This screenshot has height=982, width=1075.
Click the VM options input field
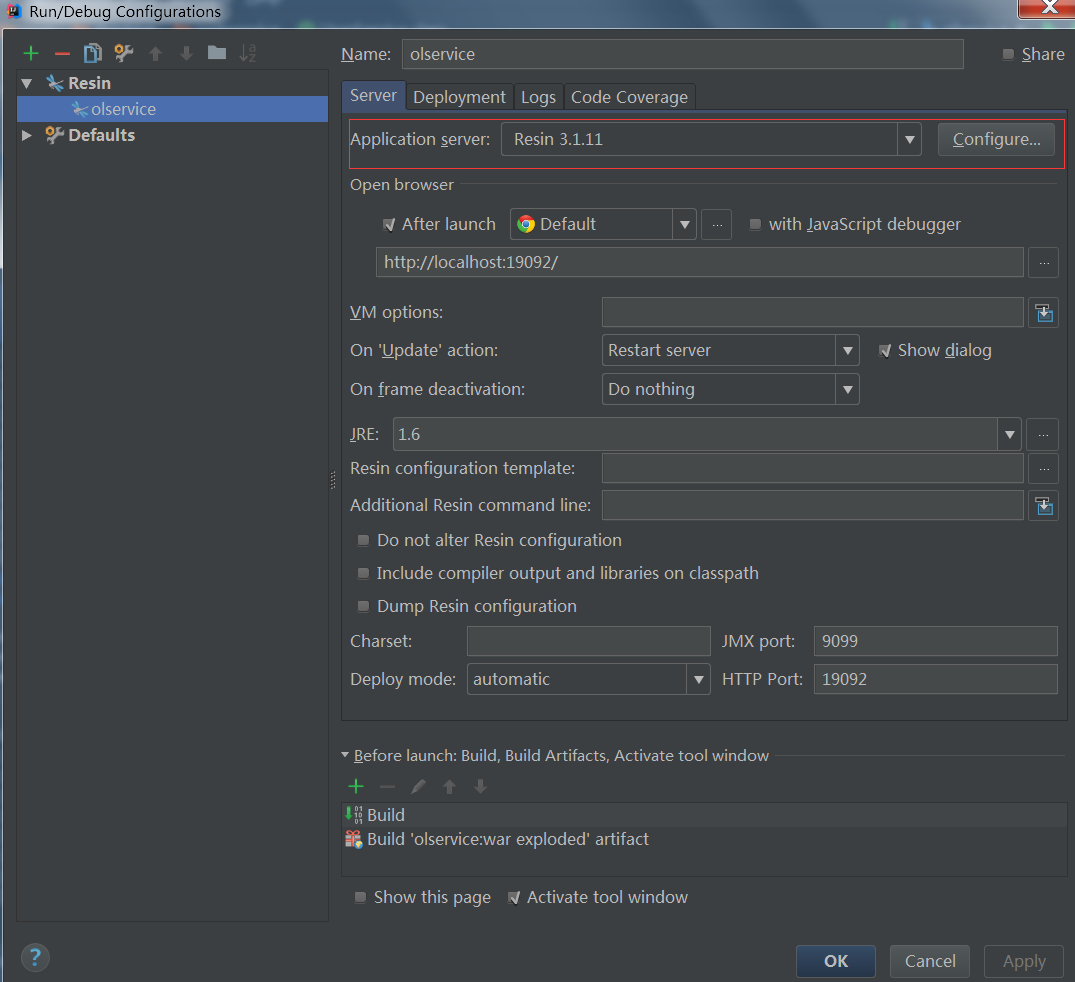coord(812,313)
